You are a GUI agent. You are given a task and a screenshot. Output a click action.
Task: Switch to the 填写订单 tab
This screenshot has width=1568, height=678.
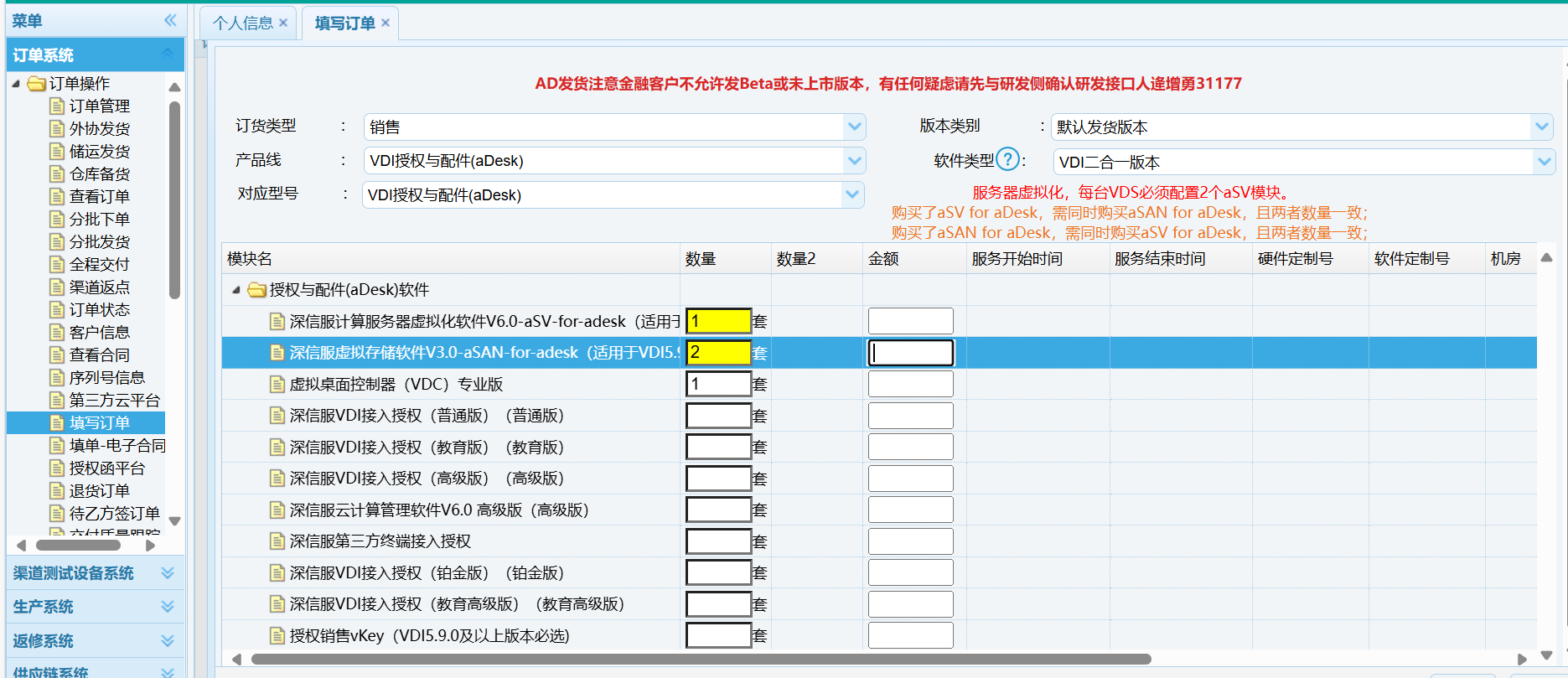pos(344,23)
